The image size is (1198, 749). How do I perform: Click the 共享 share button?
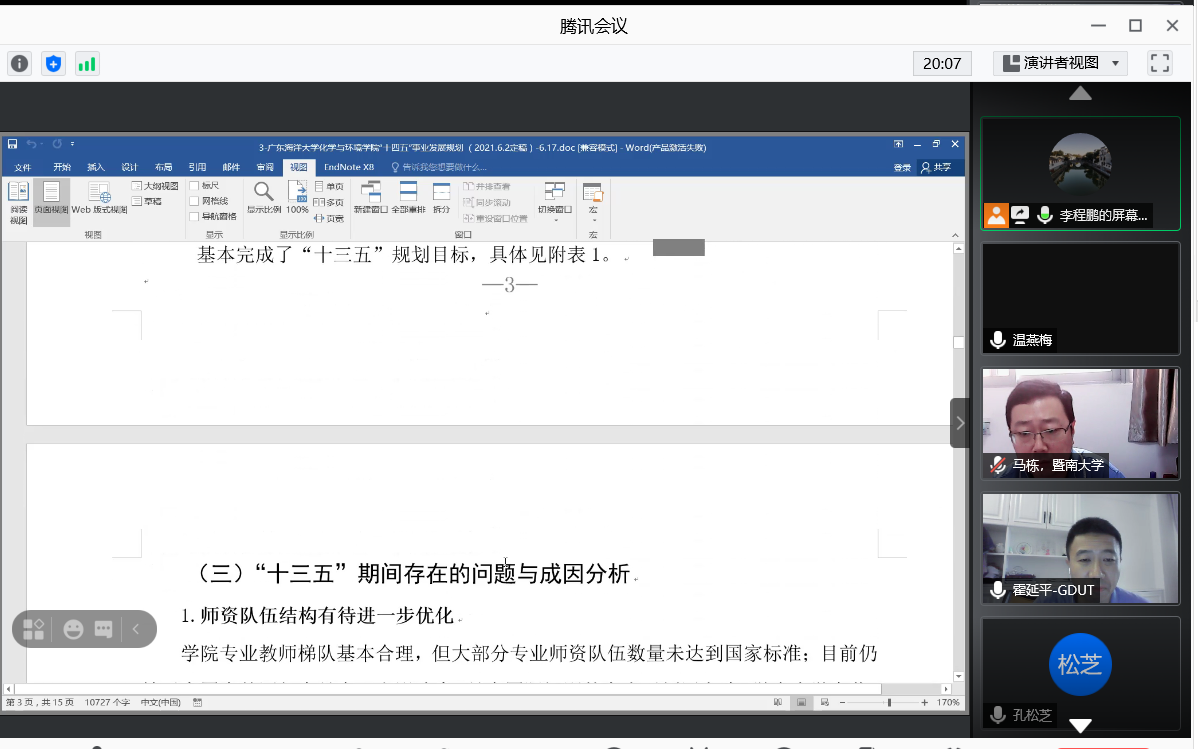click(x=937, y=167)
